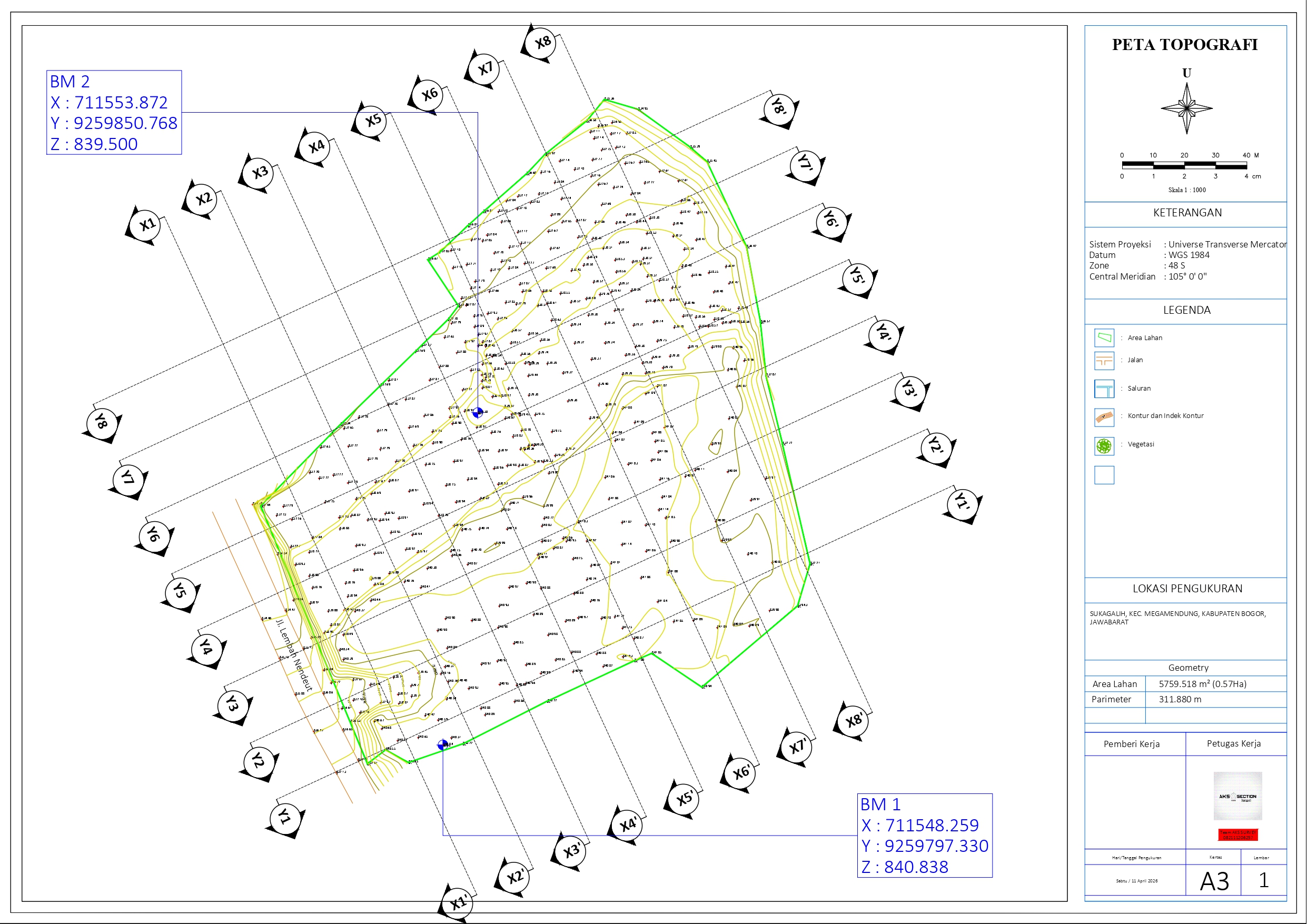Click the north arrow compass symbol

[1186, 108]
